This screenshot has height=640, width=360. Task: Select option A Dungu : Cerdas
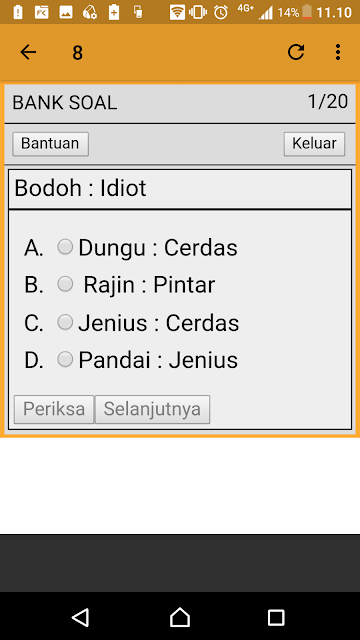coord(65,247)
